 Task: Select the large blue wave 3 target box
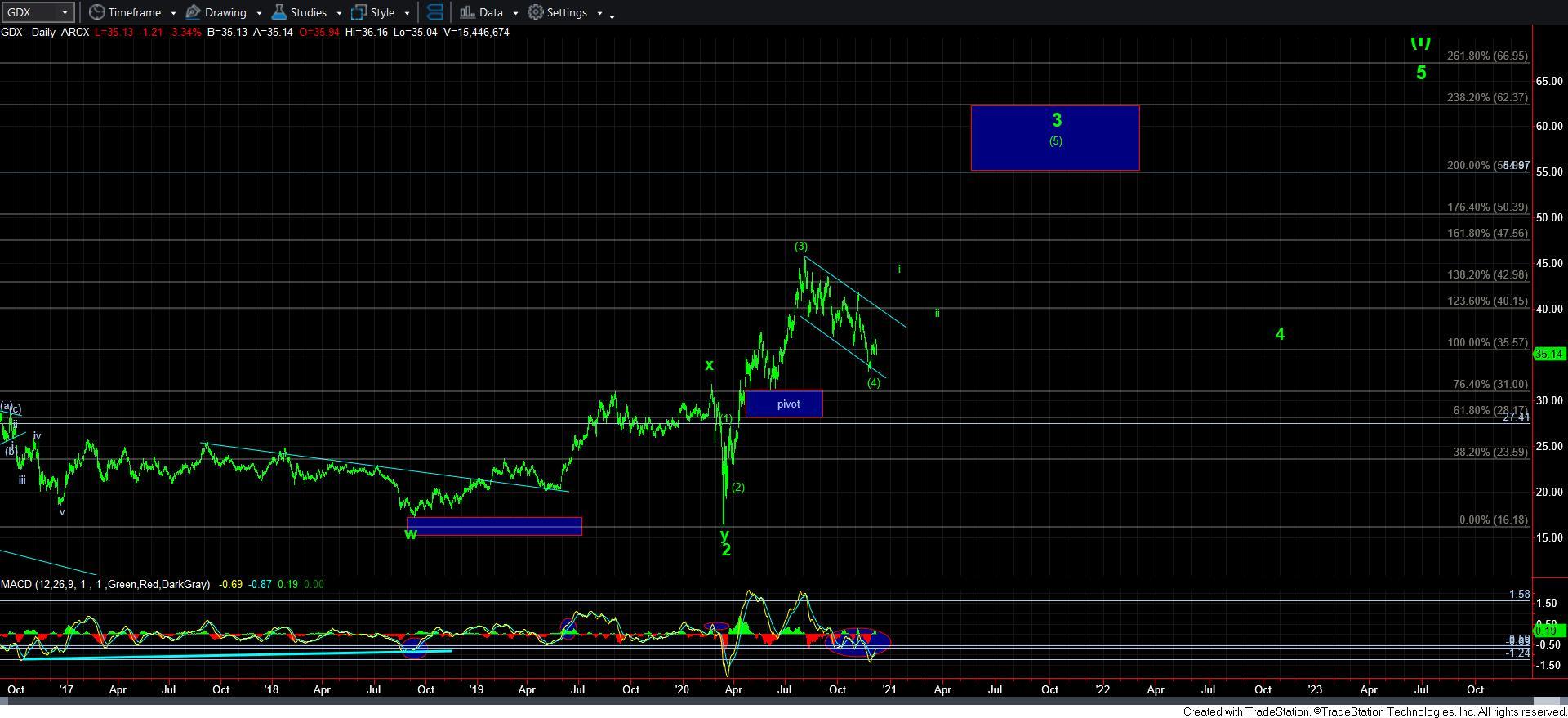click(x=1055, y=138)
